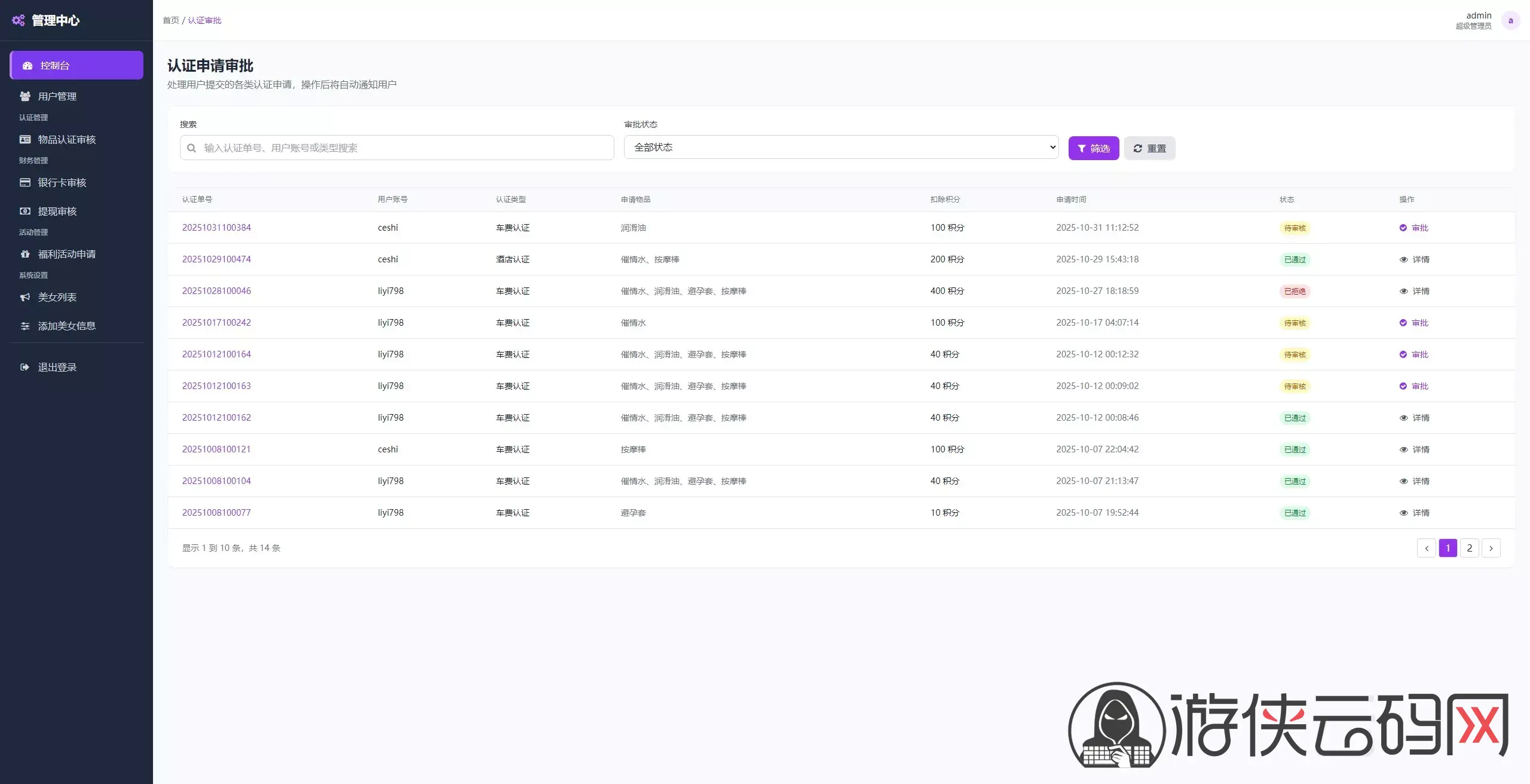This screenshot has height=784, width=1530.
Task: Click the ID card icon for 物品认证审核
Action: pyautogui.click(x=25, y=139)
